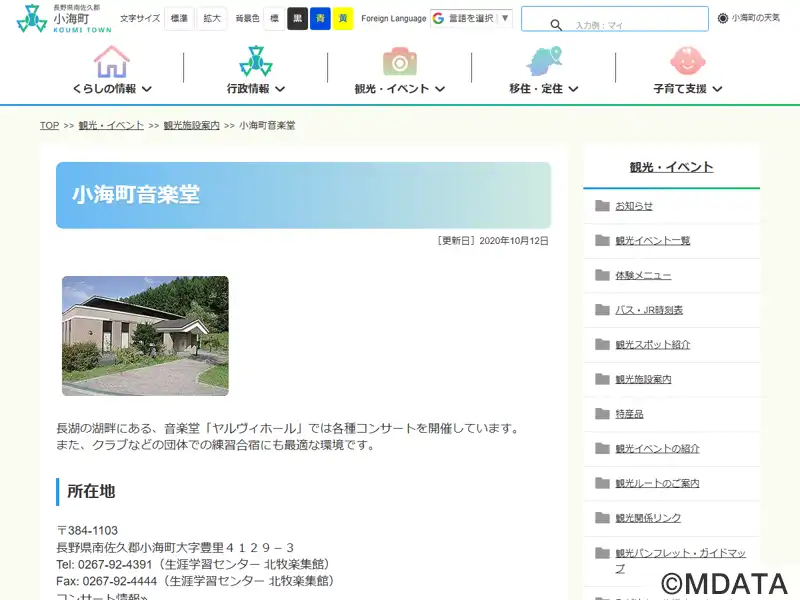Open the 特産品 sidebar link
Viewport: 800px width, 600px height.
click(x=629, y=414)
